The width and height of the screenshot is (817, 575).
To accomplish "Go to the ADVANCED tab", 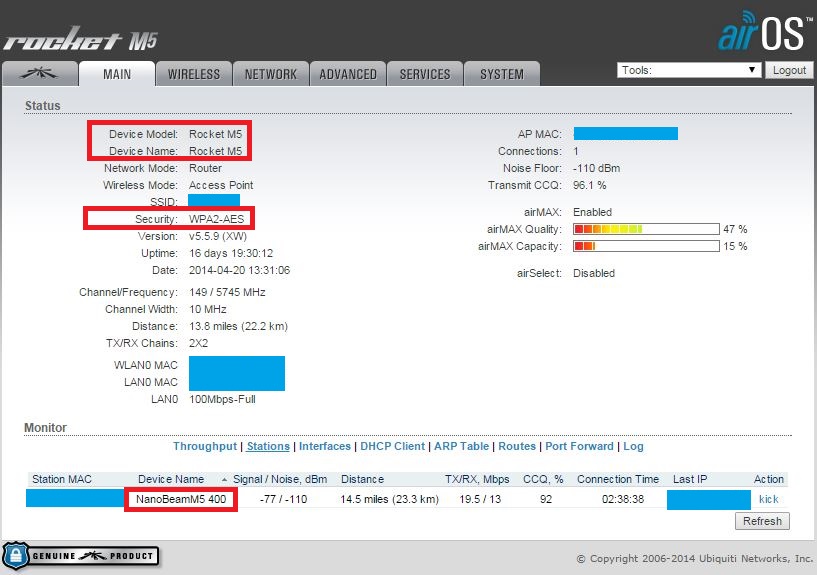I will (x=348, y=74).
